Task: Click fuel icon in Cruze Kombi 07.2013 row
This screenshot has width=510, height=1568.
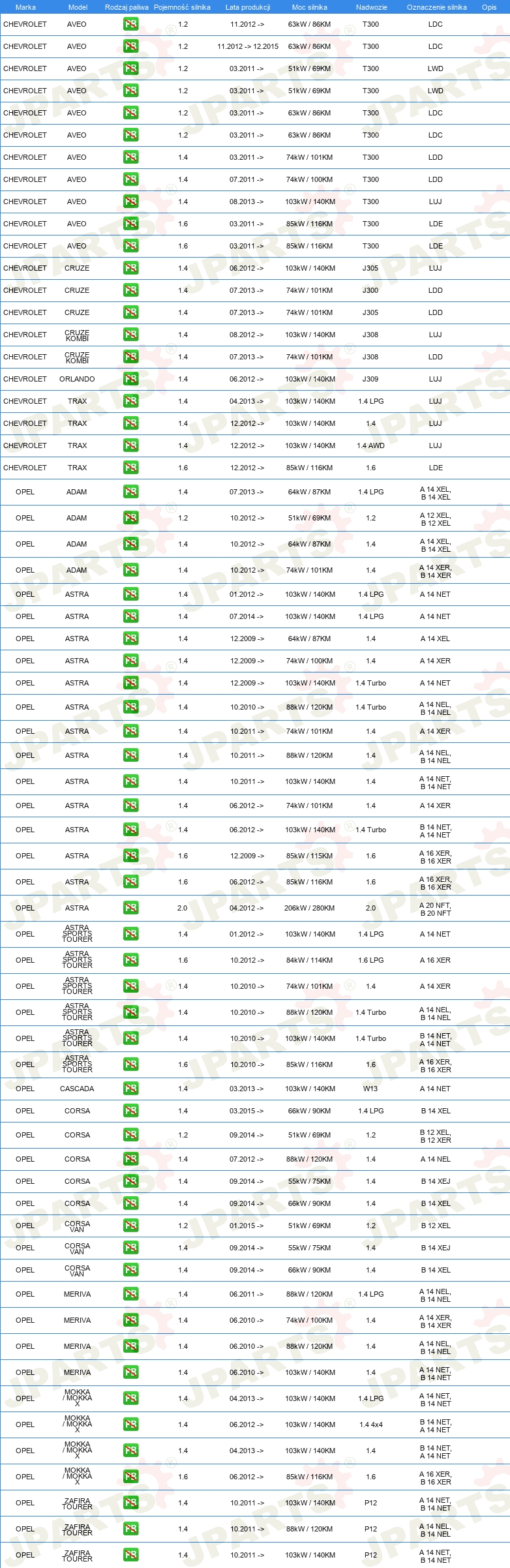Action: click(130, 357)
